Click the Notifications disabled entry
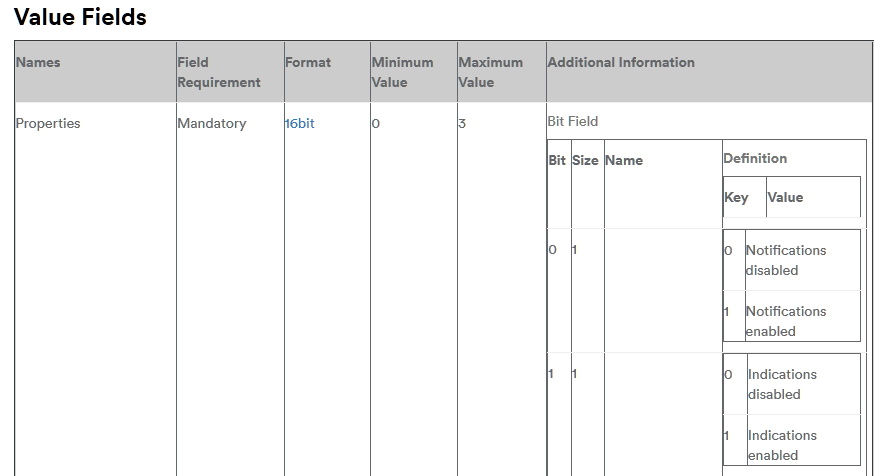Screen dimensions: 881x476 (785, 260)
